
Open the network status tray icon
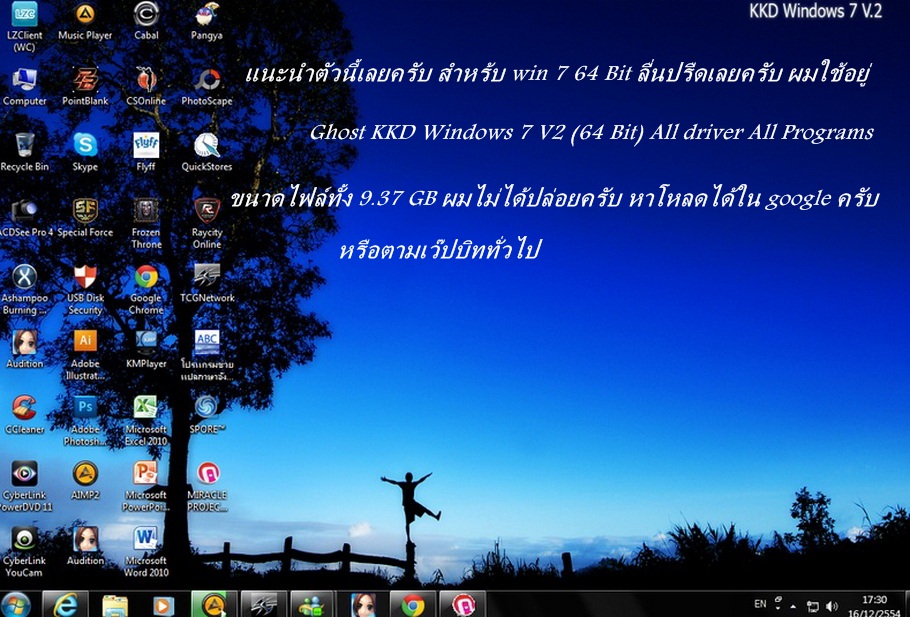coord(812,607)
